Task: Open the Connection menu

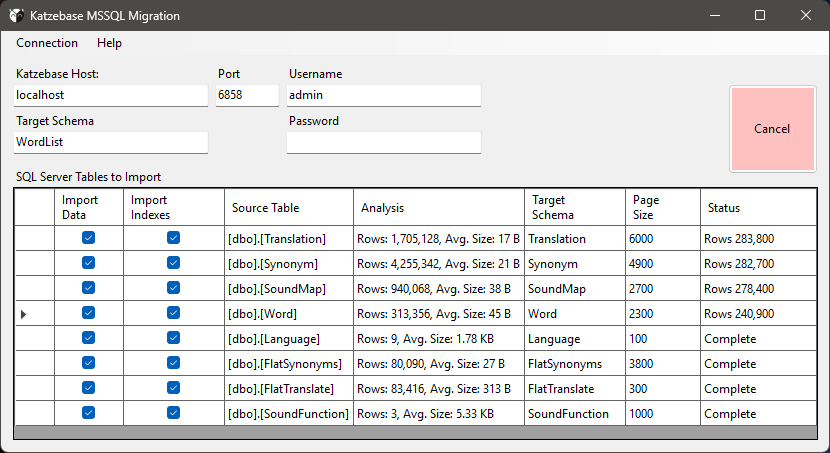Action: [x=47, y=43]
